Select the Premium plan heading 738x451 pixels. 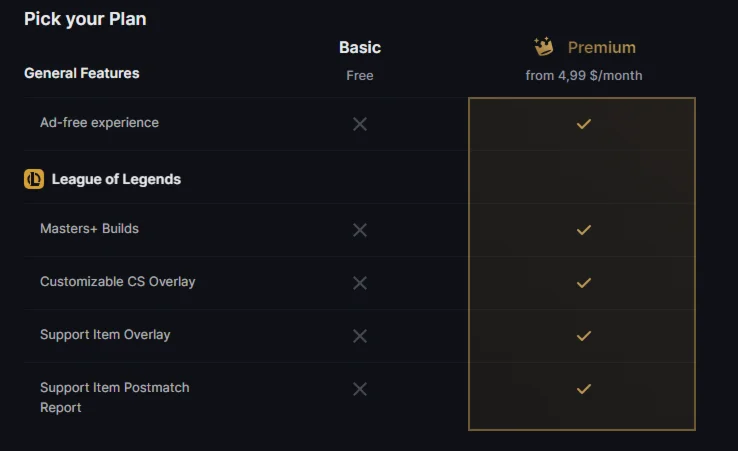click(601, 47)
